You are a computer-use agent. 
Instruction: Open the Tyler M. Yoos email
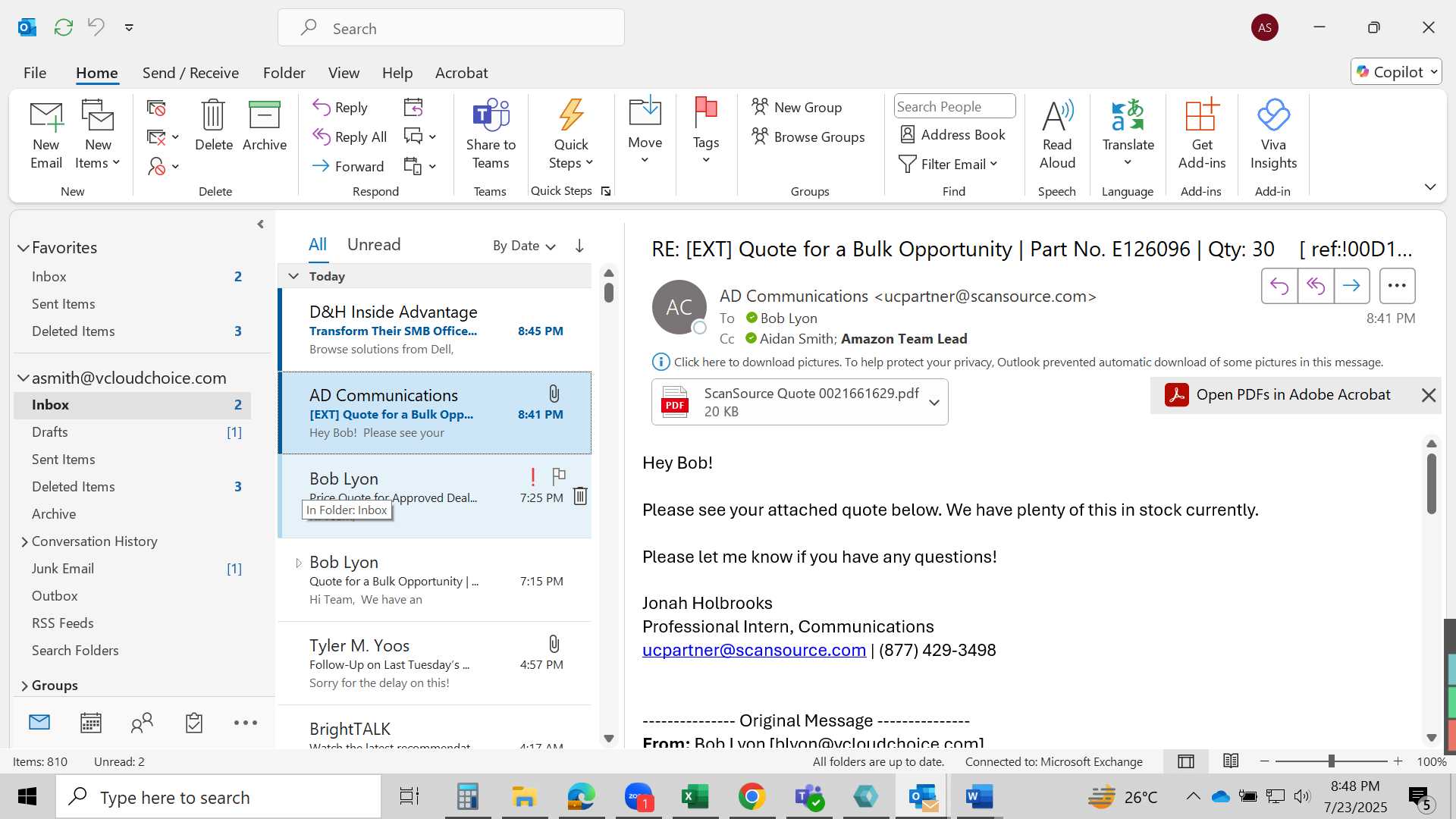(x=435, y=664)
